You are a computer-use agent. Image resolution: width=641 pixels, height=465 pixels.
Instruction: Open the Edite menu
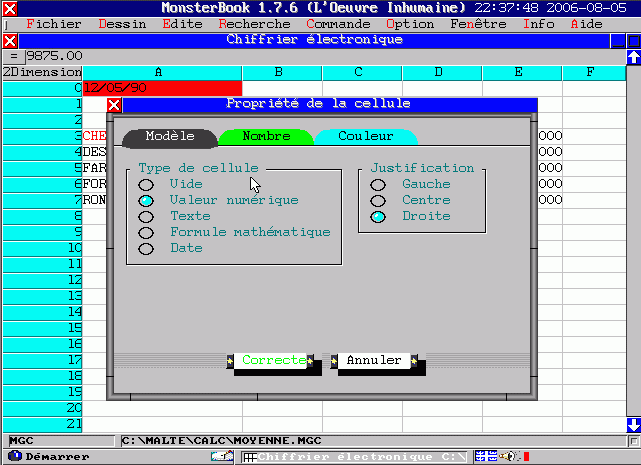[x=182, y=24]
